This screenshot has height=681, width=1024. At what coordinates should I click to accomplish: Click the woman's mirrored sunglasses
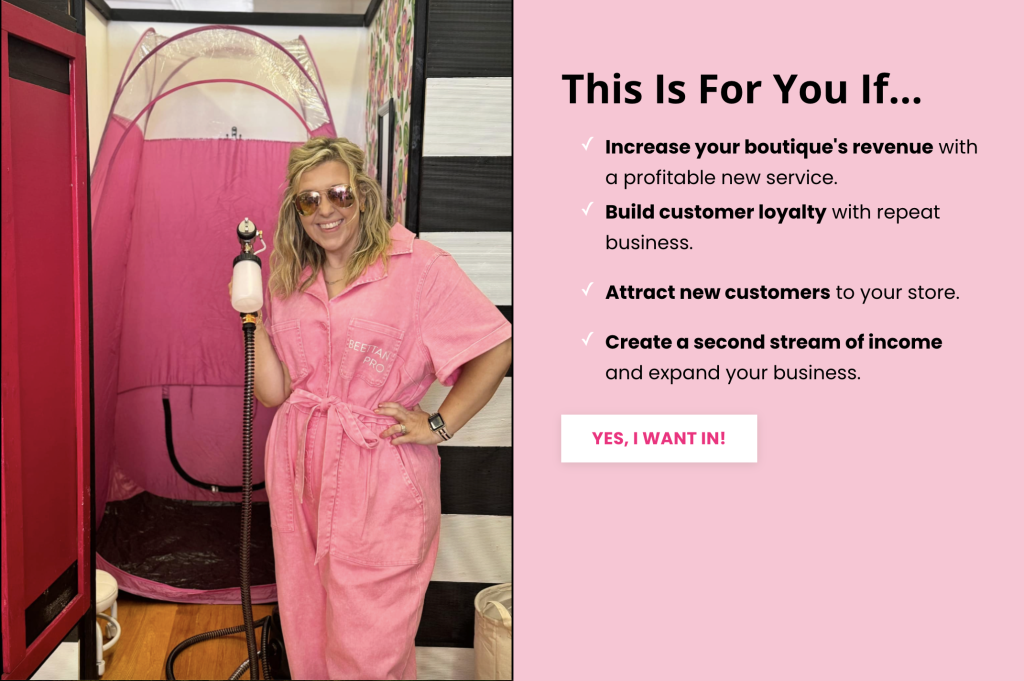click(x=325, y=200)
